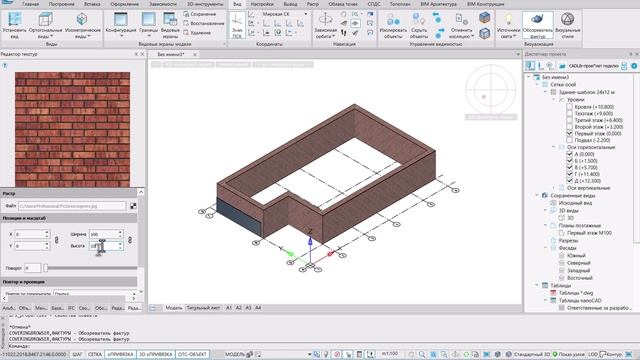
Task: Click the Конфигурация viewport icon
Action: coord(121,20)
